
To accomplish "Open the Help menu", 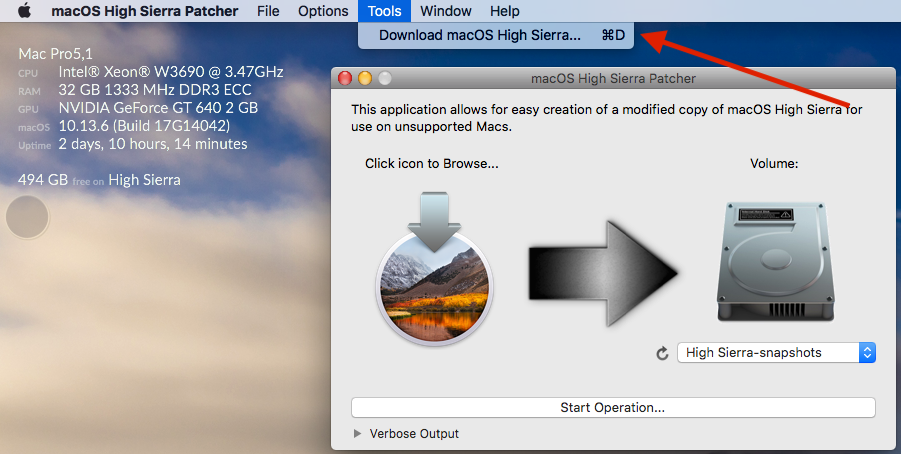I will (x=505, y=11).
